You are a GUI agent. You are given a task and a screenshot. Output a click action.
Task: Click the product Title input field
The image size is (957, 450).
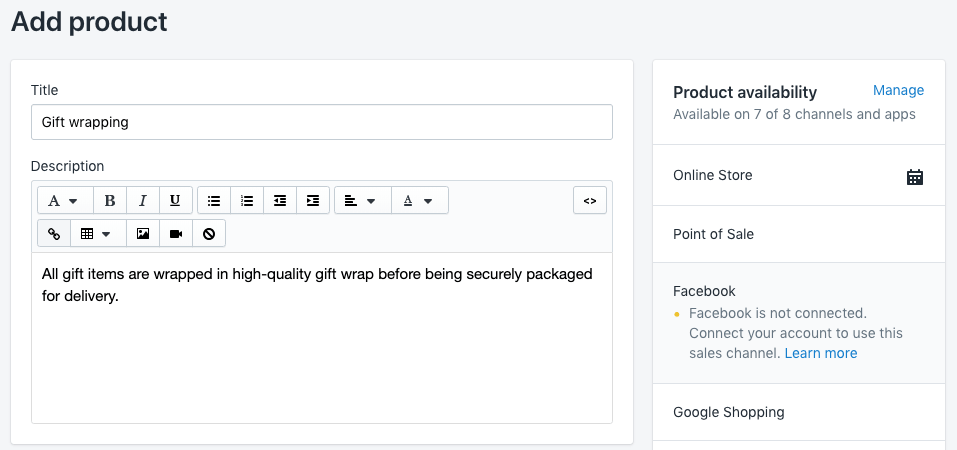click(321, 123)
